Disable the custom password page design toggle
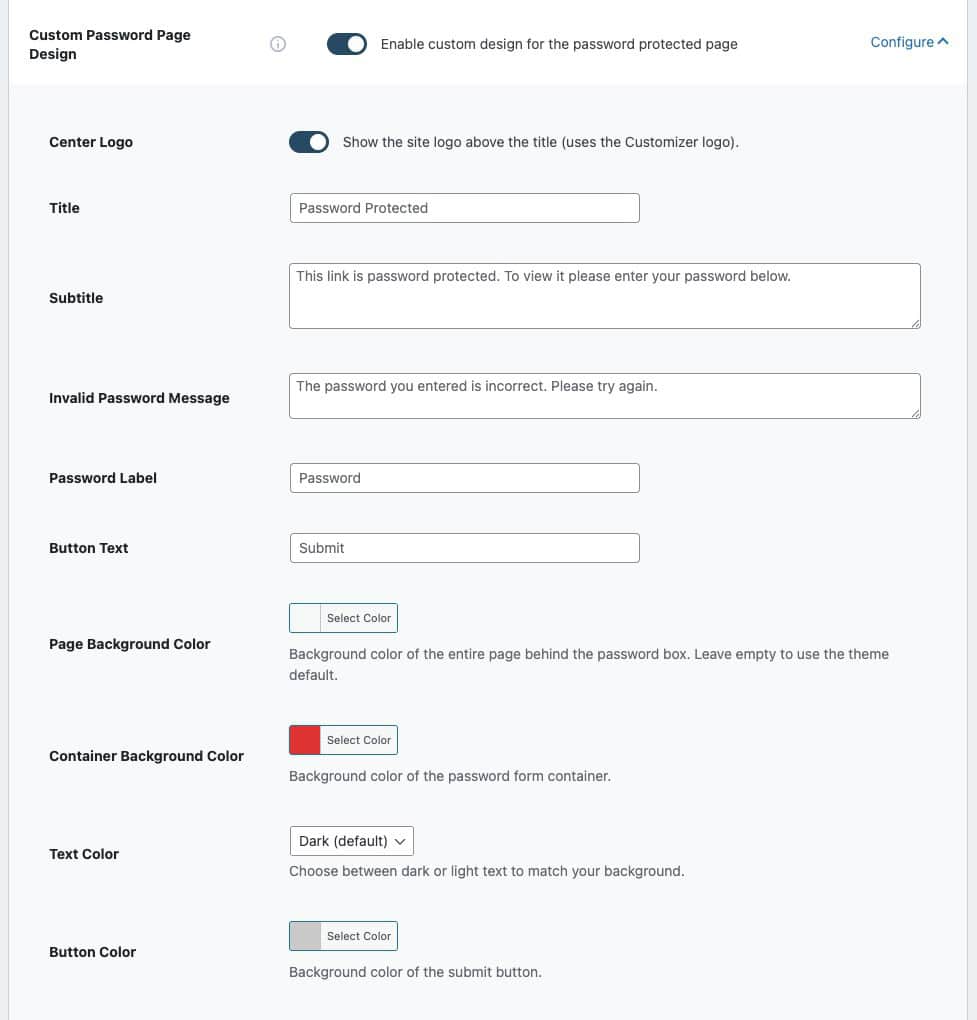This screenshot has height=1020, width=977. [x=347, y=44]
